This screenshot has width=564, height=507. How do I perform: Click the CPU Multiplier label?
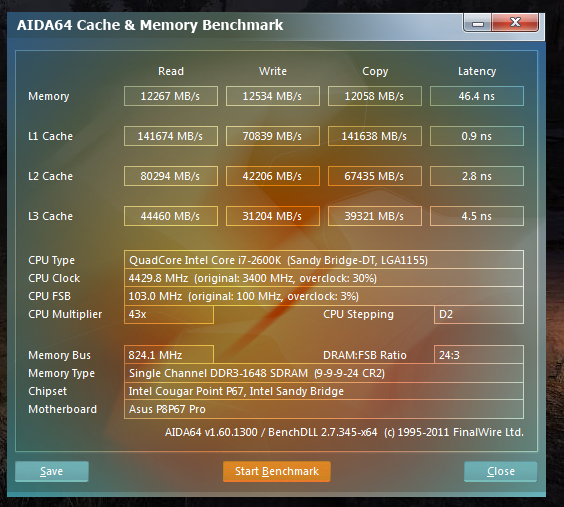point(65,314)
